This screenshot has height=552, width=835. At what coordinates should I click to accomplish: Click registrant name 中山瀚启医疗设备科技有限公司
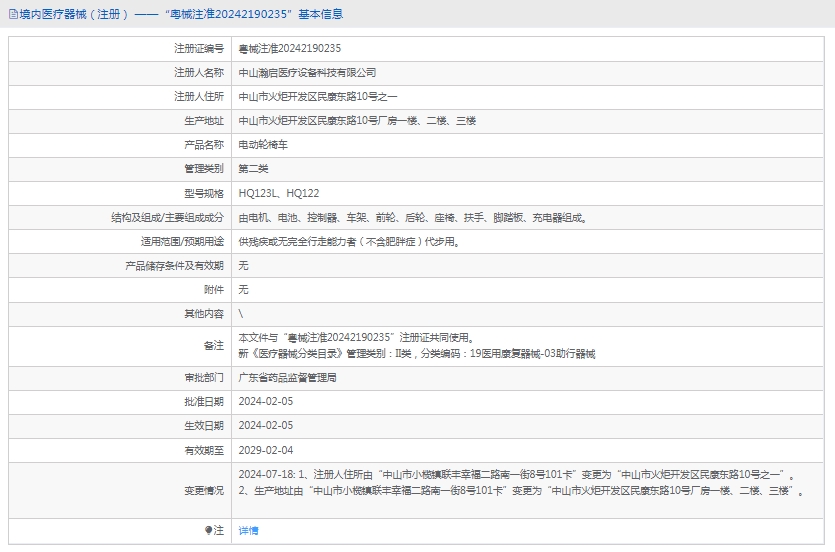click(x=307, y=72)
